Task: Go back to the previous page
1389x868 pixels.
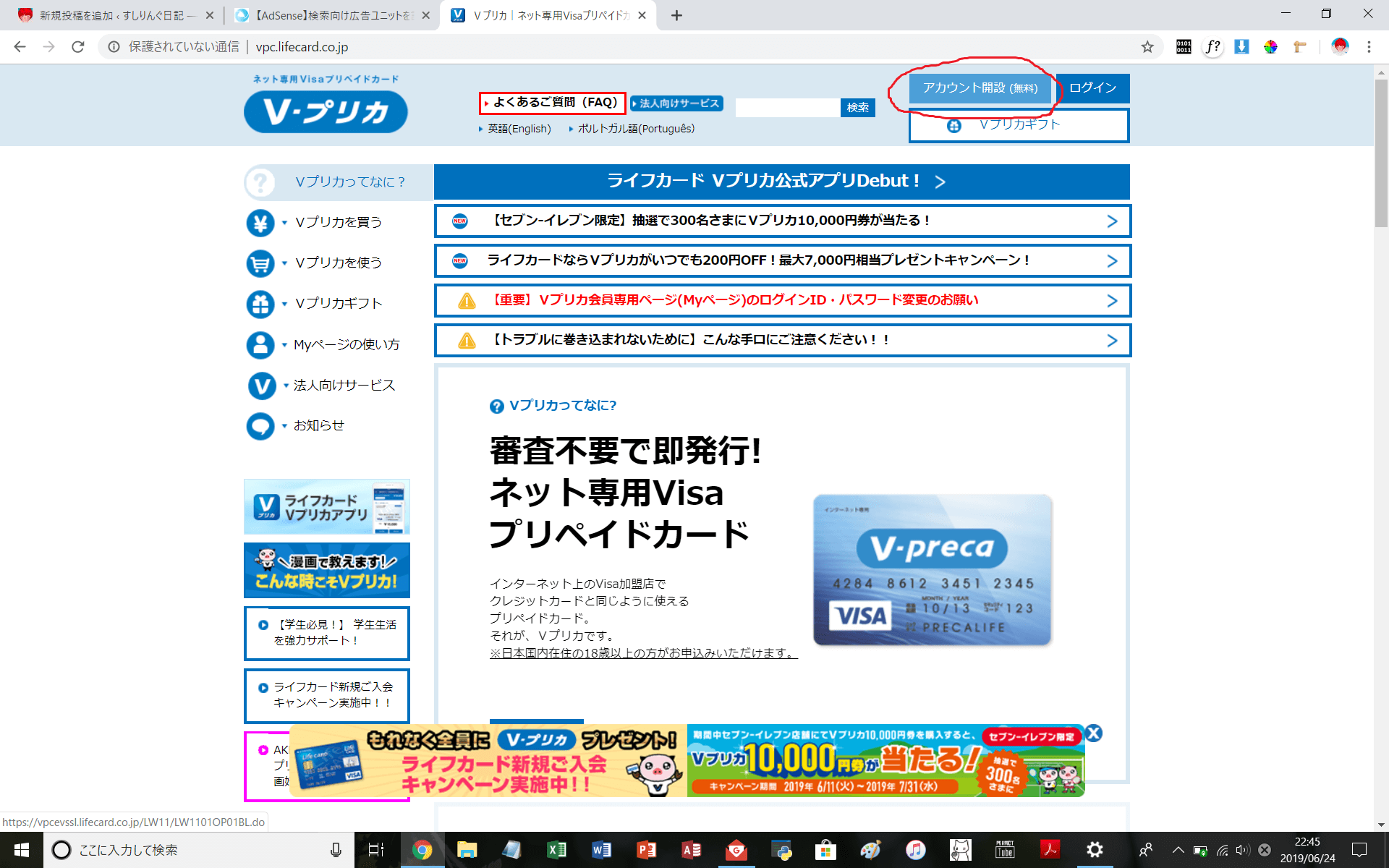Action: 20,47
